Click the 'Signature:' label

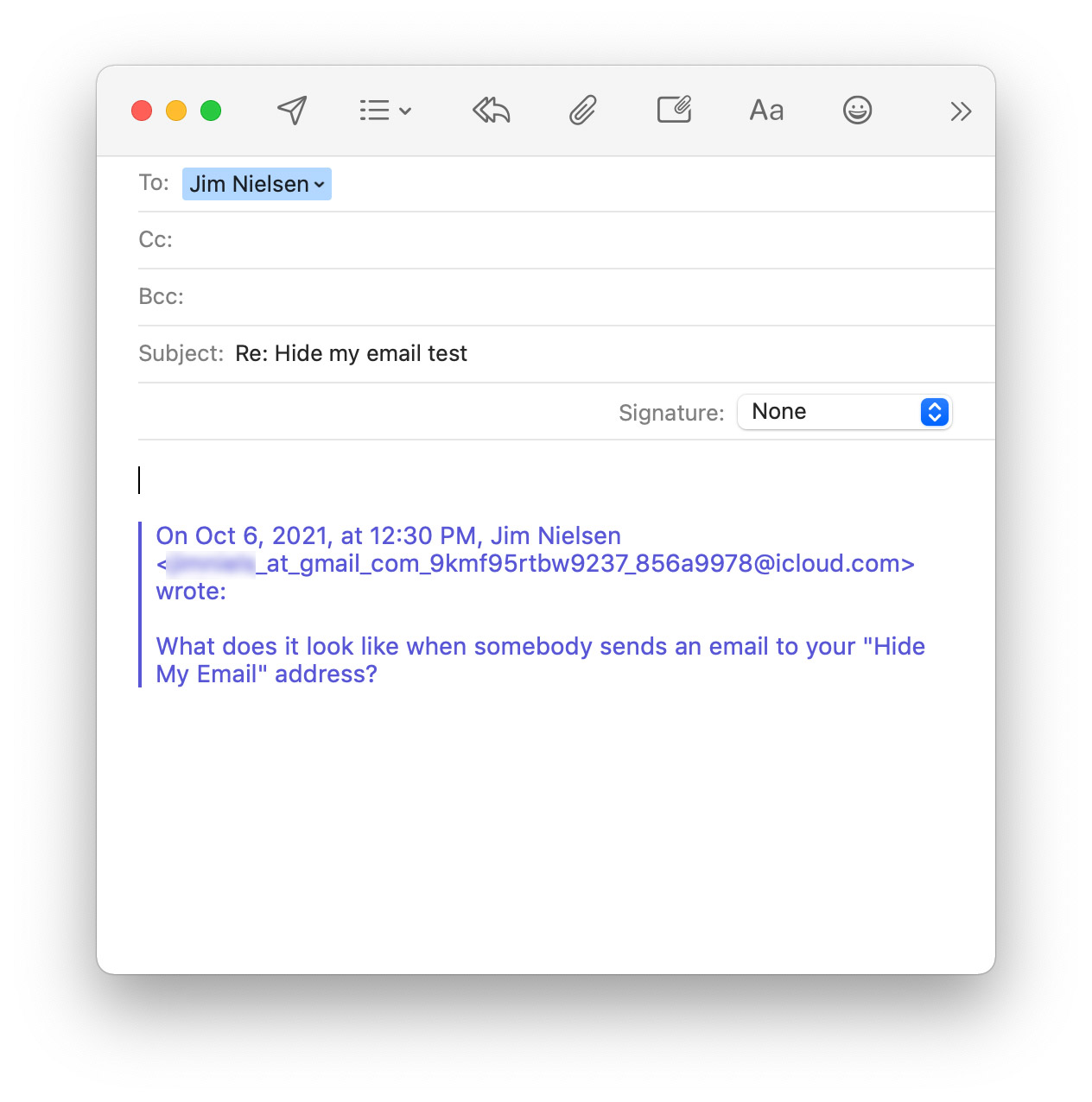point(671,413)
